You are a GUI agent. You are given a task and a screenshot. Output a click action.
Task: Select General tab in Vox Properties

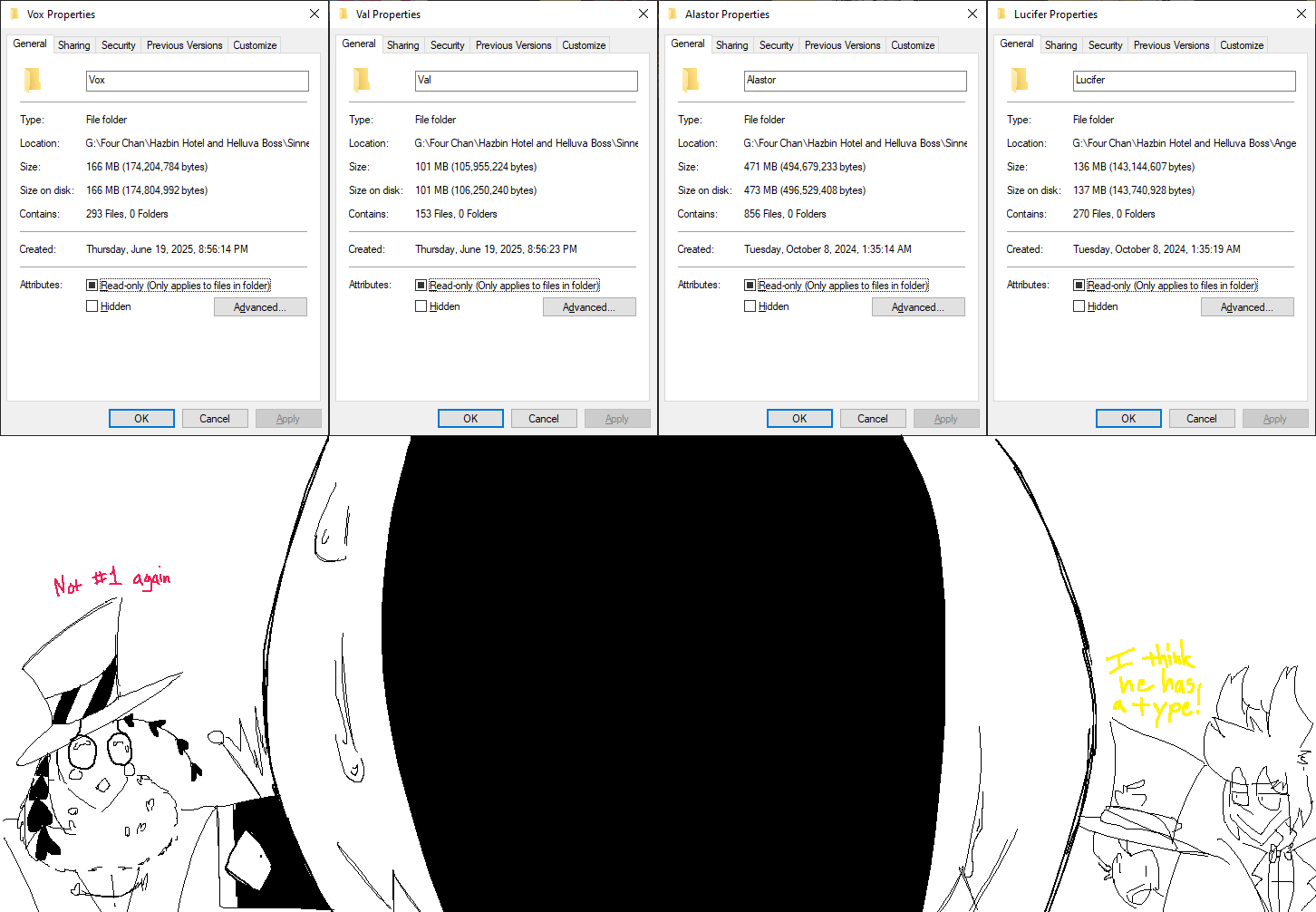pos(30,44)
